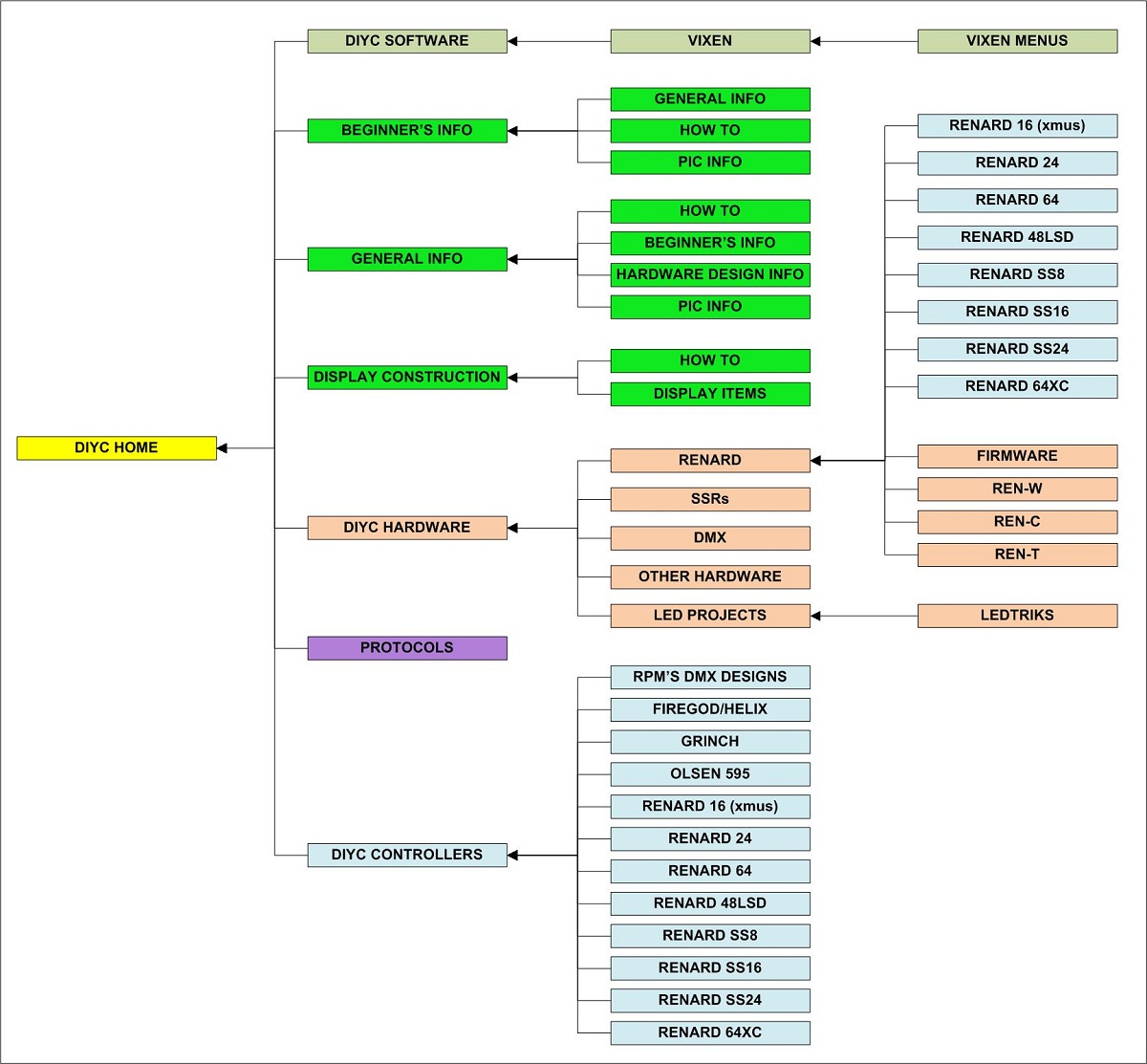1147x1064 pixels.
Task: Click the yellow DIYC HOME box
Action: (117, 447)
